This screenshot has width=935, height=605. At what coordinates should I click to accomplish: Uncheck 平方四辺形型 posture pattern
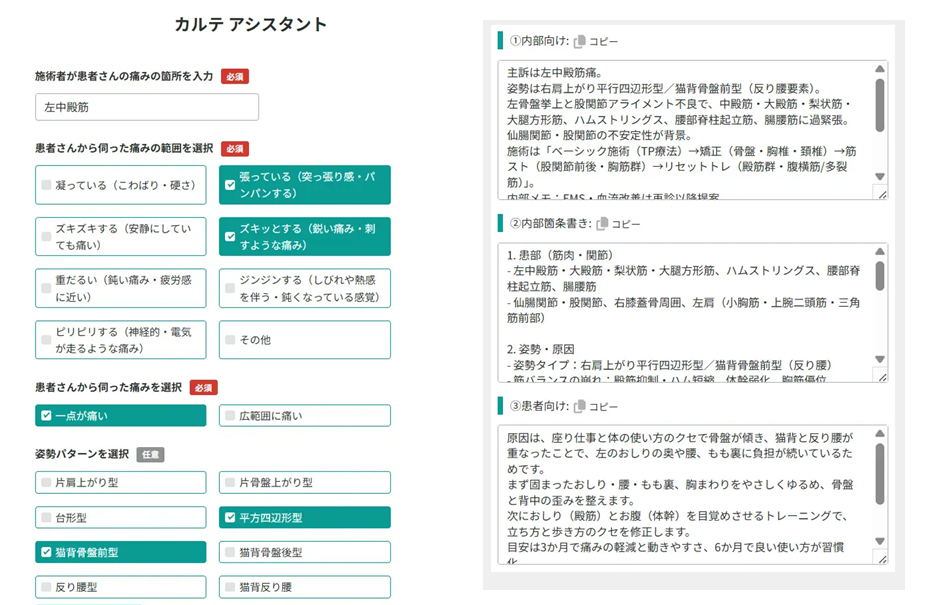pos(305,517)
